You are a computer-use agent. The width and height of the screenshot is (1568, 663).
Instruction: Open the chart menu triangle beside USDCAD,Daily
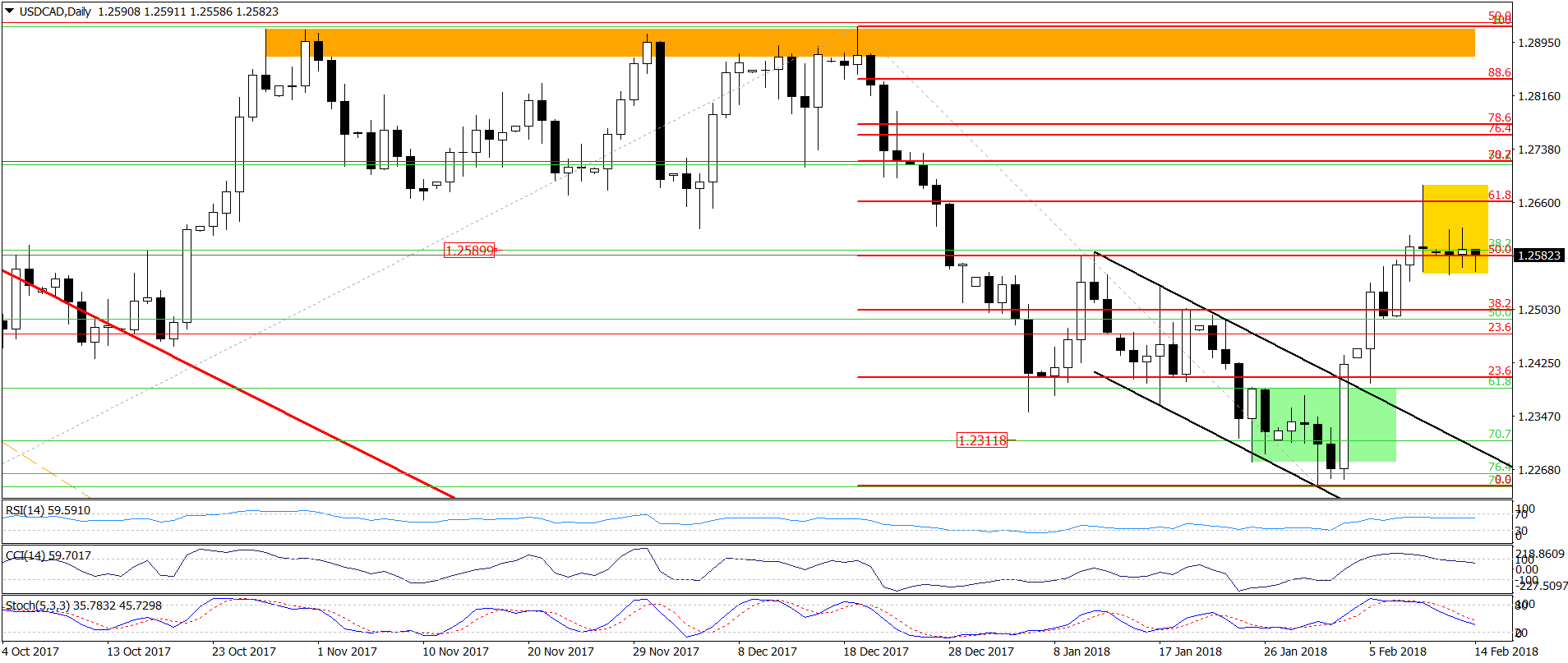9,12
